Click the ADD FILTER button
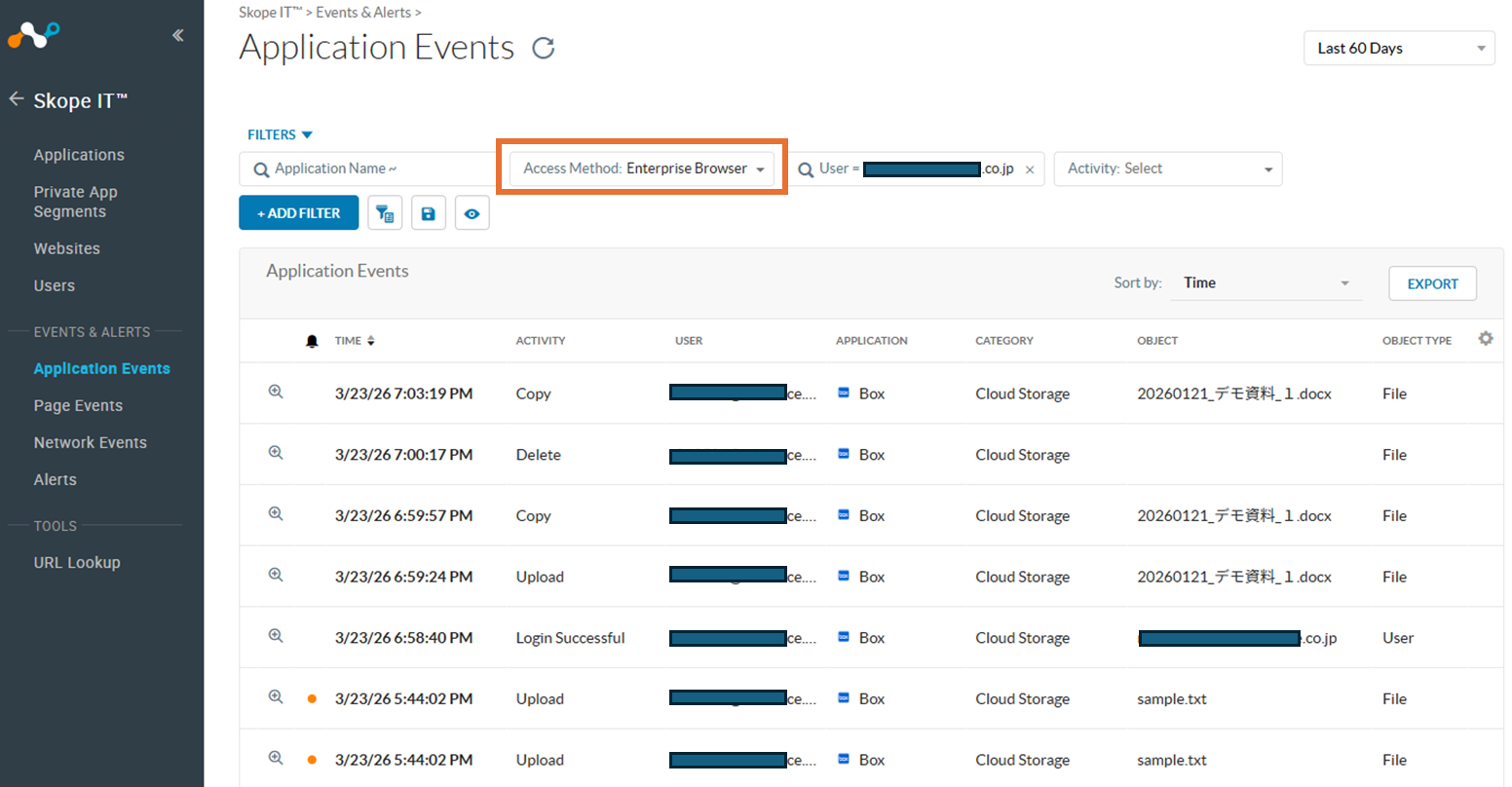Screen dimensions: 1512x787 (298, 213)
